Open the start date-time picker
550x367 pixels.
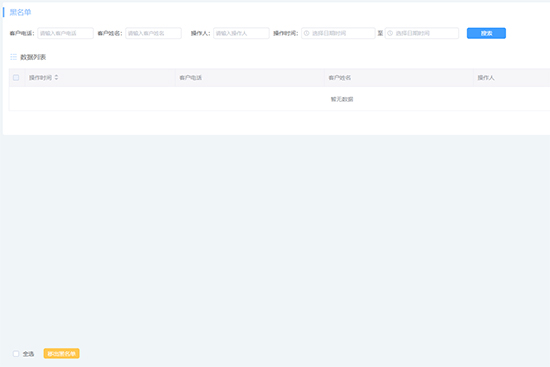338,33
